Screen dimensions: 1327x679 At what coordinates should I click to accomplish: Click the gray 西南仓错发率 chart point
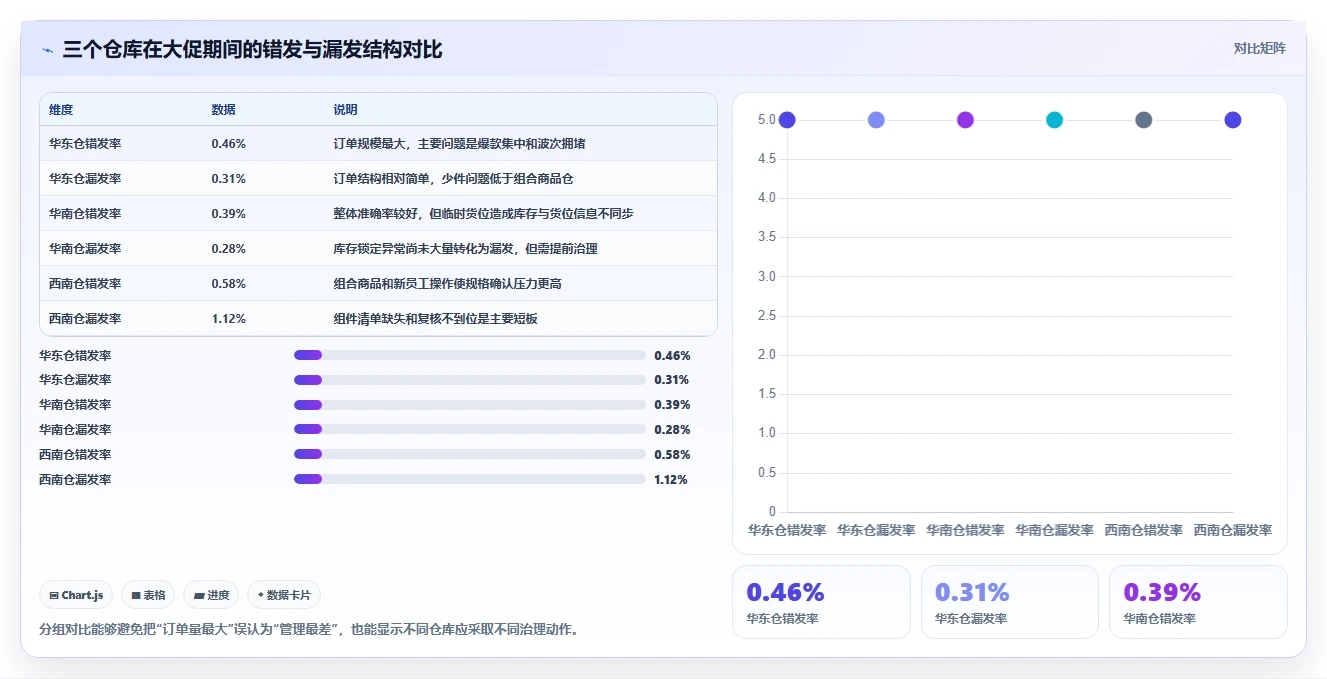(1144, 120)
